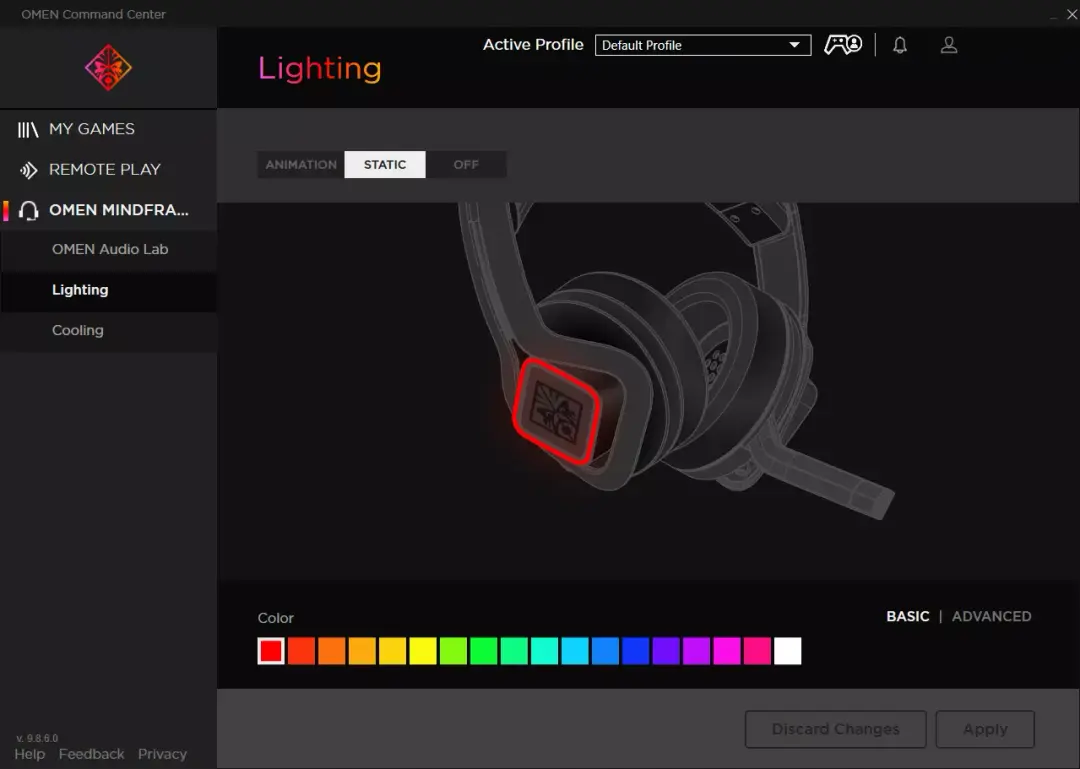Pick the hot pink color swatch
The image size is (1080, 769).
click(757, 651)
